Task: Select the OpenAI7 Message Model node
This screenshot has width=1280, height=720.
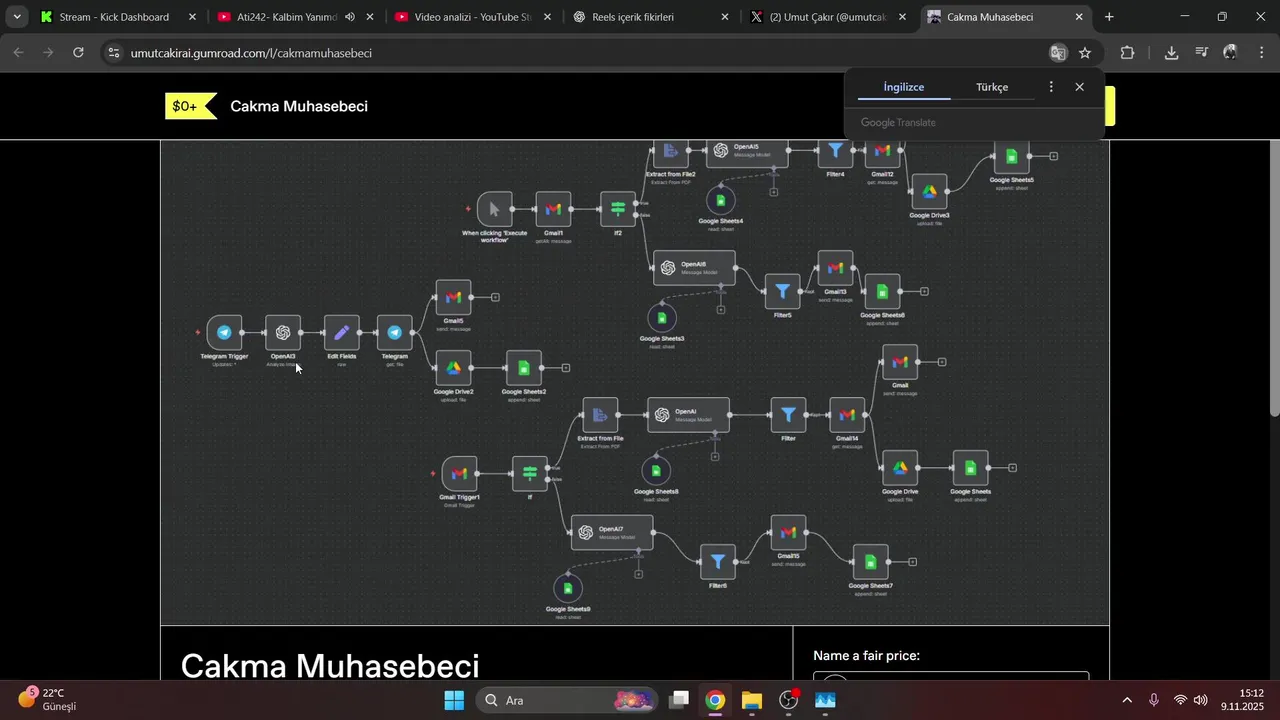Action: pos(612,532)
